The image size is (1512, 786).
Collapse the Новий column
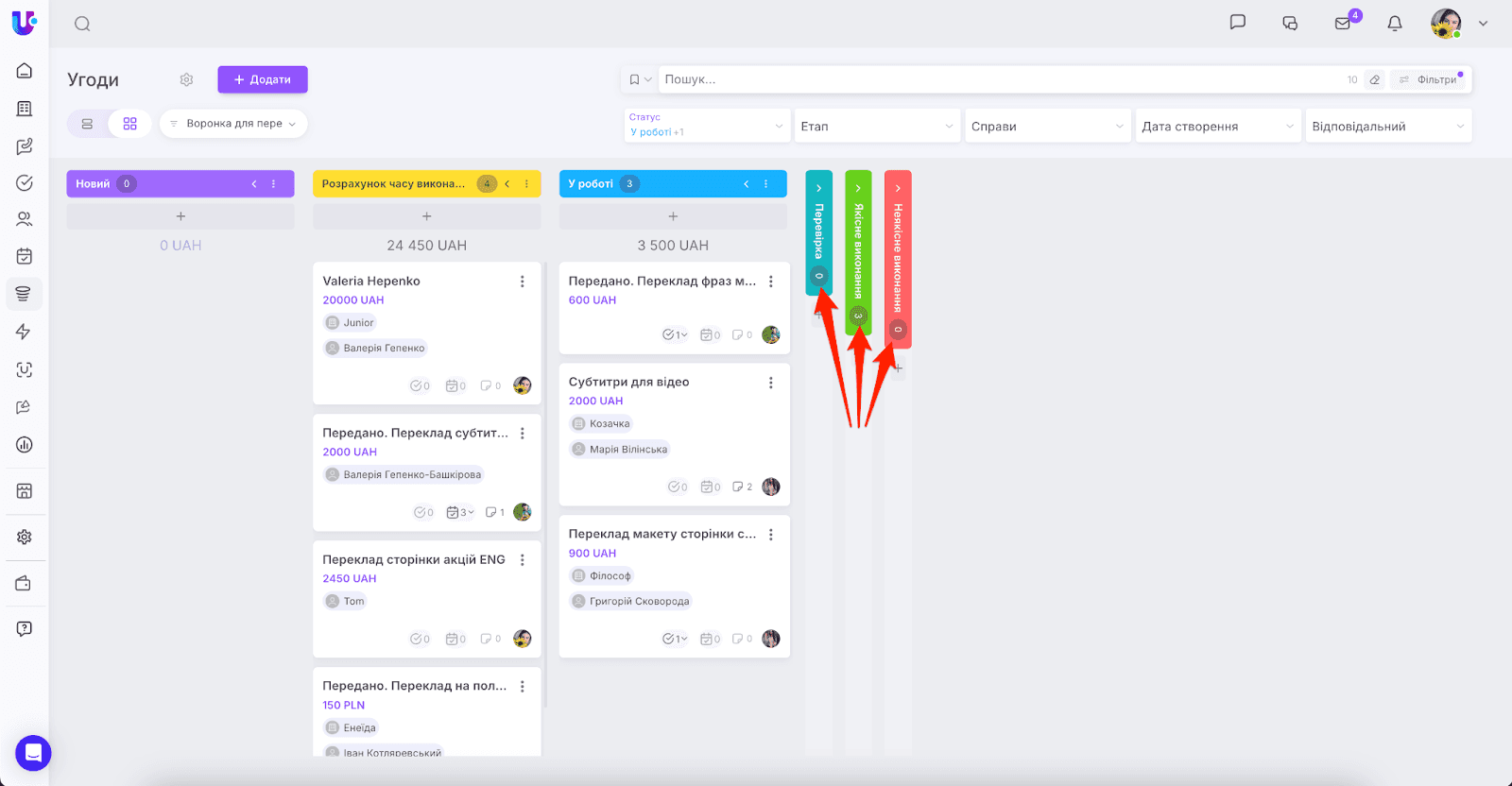[x=254, y=184]
